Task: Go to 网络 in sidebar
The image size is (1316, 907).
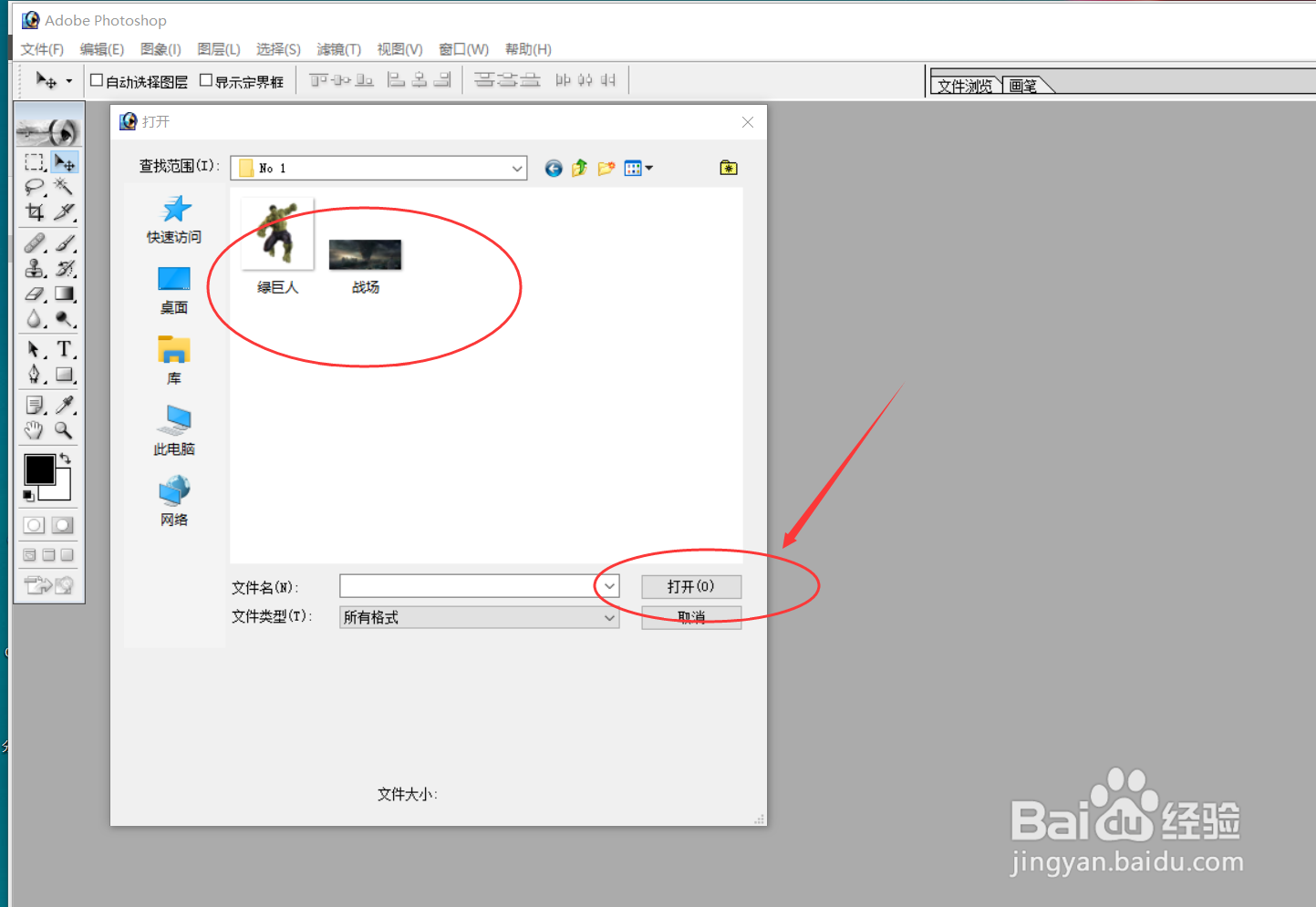Action: (174, 501)
